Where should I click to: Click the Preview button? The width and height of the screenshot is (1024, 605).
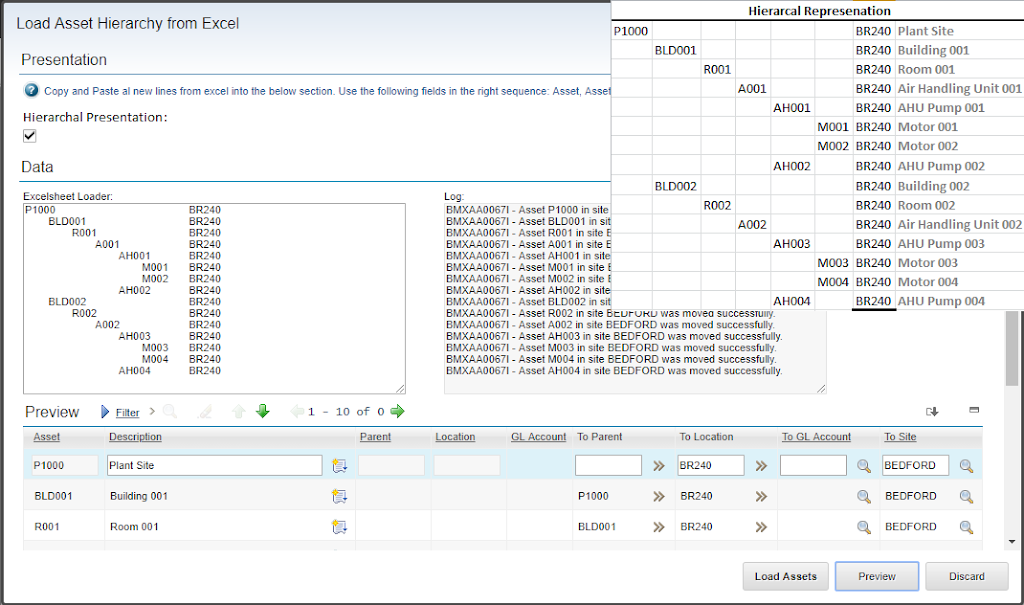pos(877,576)
